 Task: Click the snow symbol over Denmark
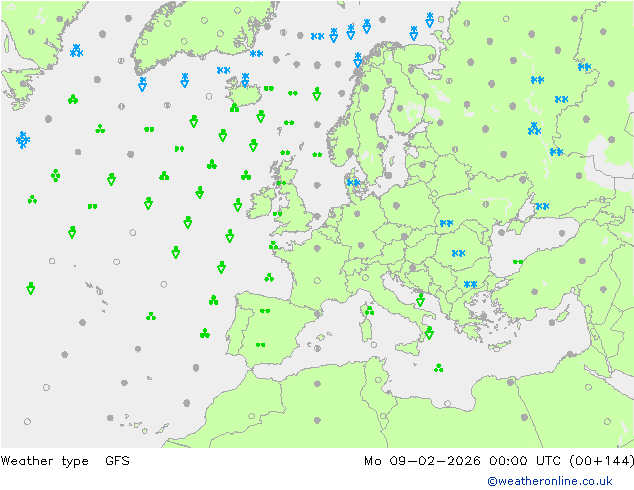coord(353,183)
